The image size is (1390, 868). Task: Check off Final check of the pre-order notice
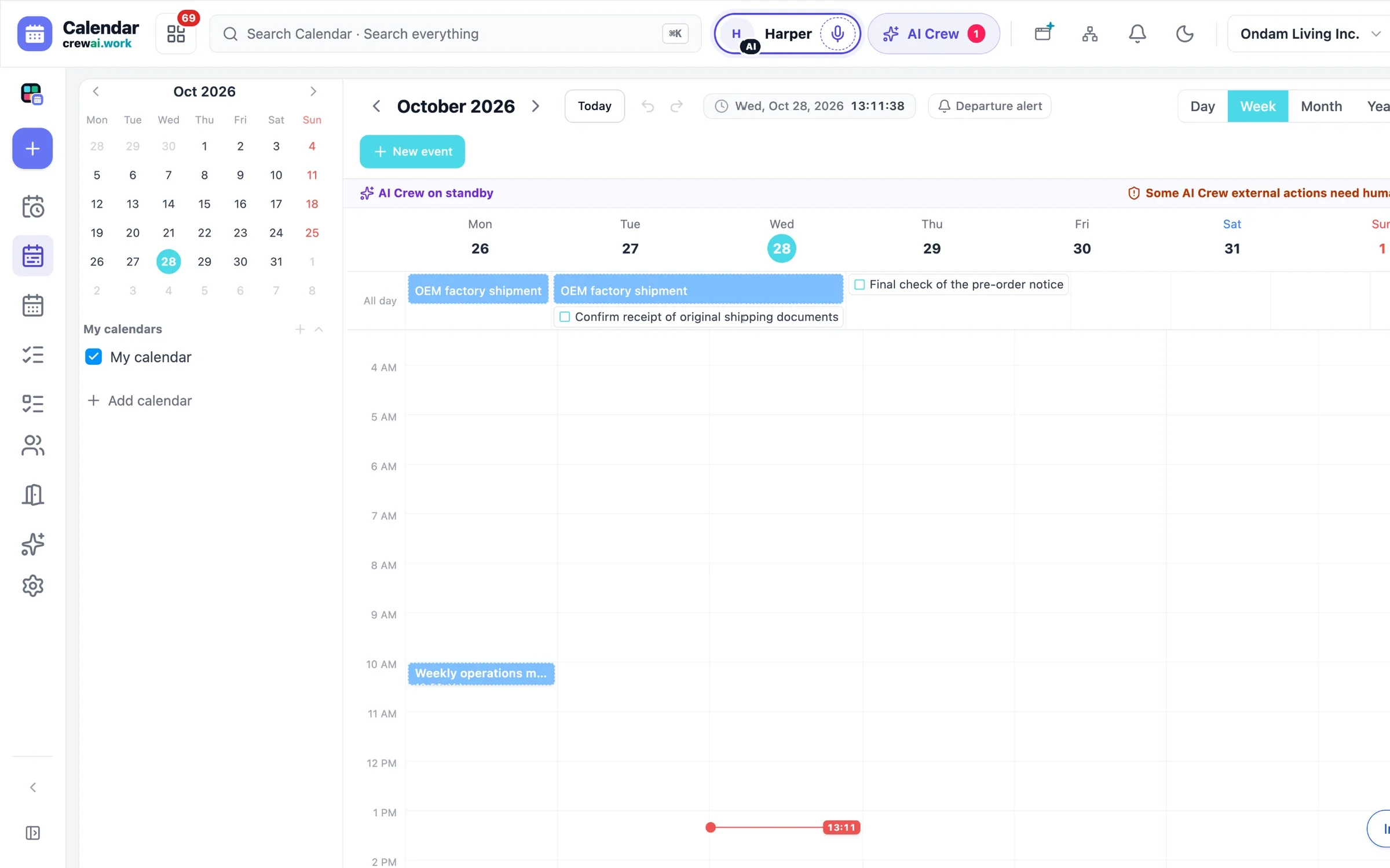[x=859, y=284]
